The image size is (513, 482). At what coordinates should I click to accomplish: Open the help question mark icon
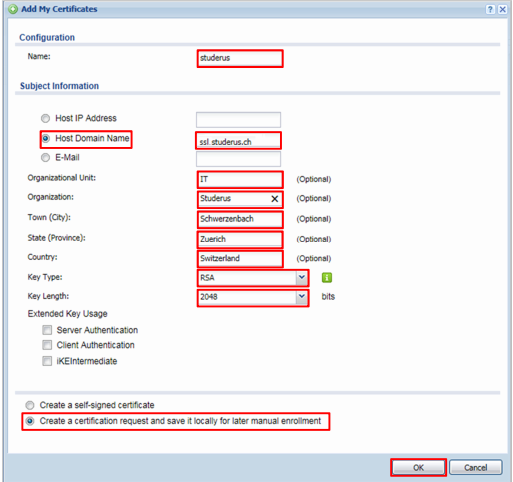(x=490, y=9)
